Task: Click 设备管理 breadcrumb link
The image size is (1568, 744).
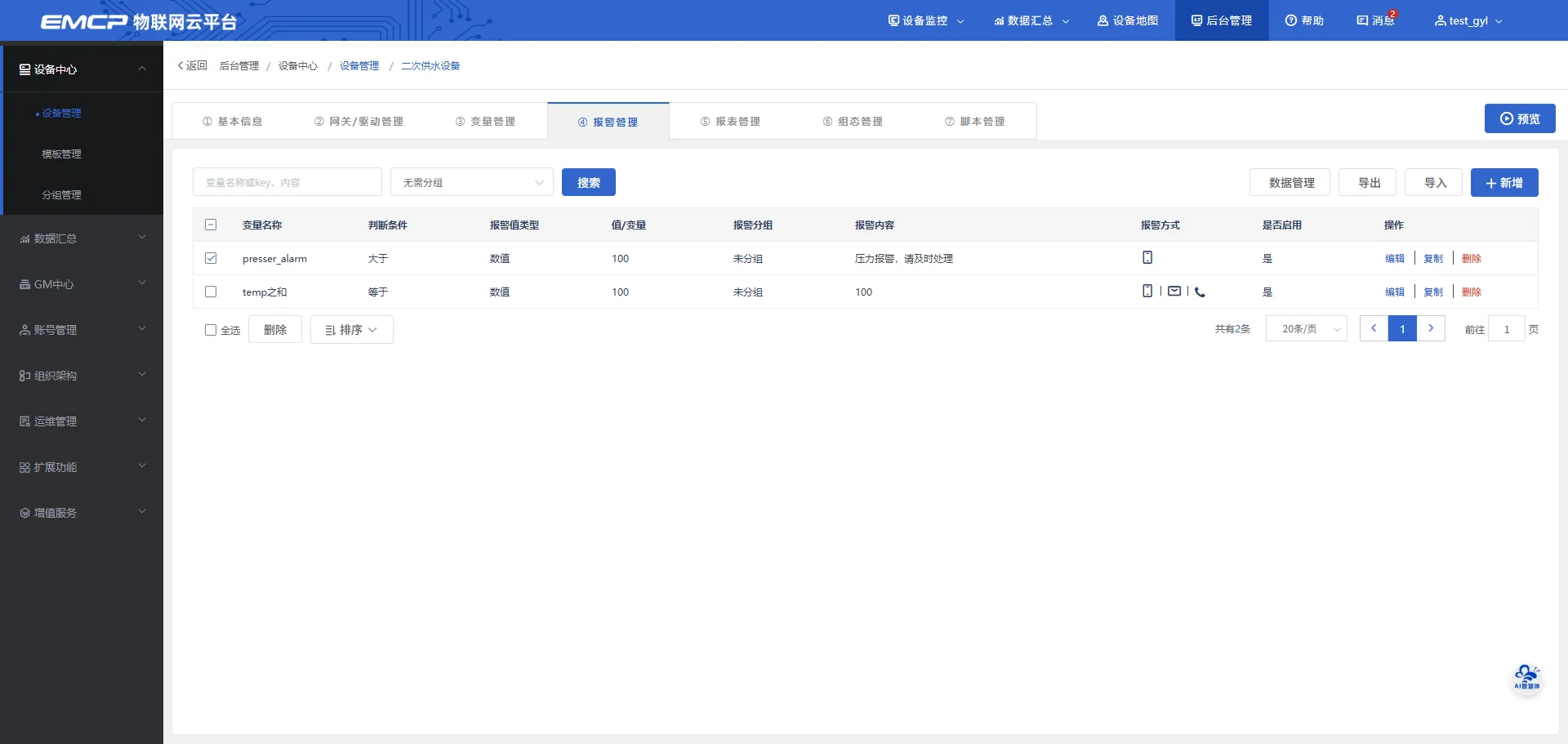Action: (x=359, y=65)
